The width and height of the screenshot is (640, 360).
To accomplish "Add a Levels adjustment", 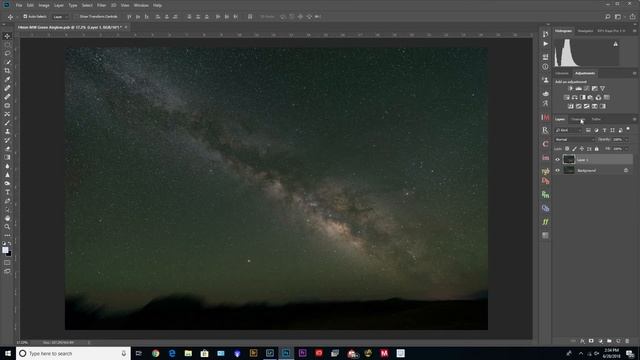I will [x=579, y=89].
